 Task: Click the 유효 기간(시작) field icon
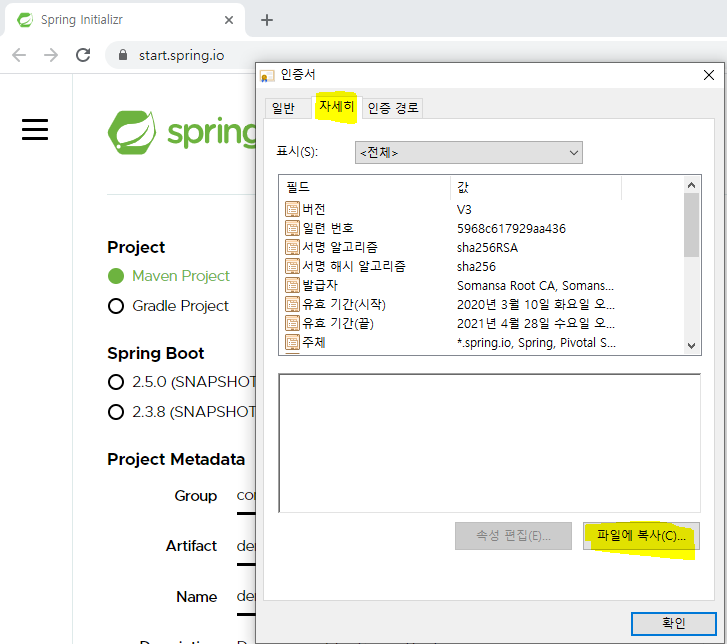point(292,304)
